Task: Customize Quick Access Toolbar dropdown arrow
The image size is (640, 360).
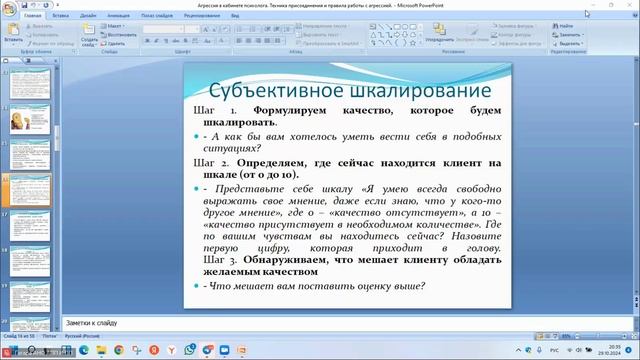Action: [58, 5]
